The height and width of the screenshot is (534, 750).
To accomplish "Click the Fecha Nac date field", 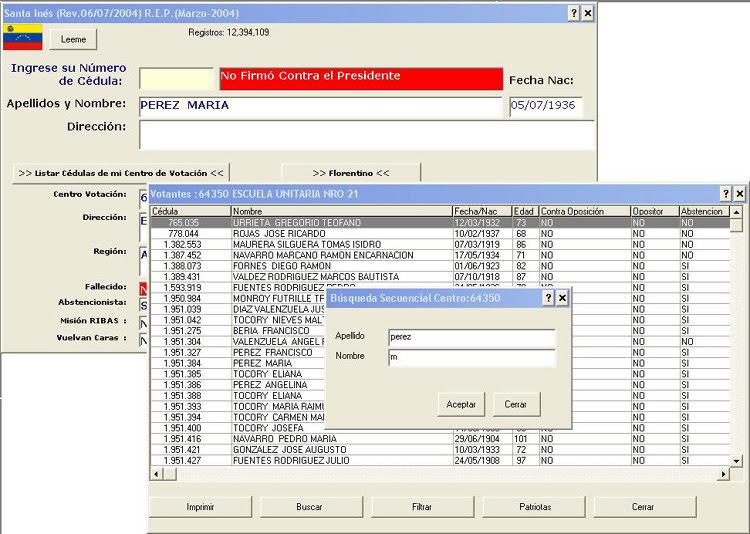I will pyautogui.click(x=546, y=106).
